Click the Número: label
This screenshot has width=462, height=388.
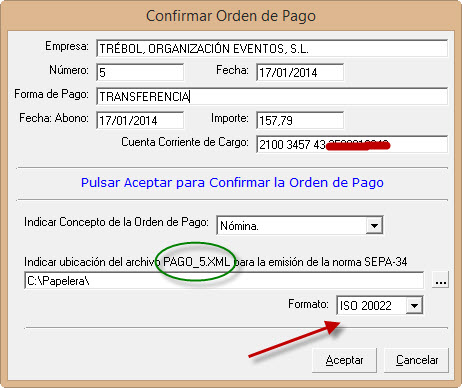69,70
